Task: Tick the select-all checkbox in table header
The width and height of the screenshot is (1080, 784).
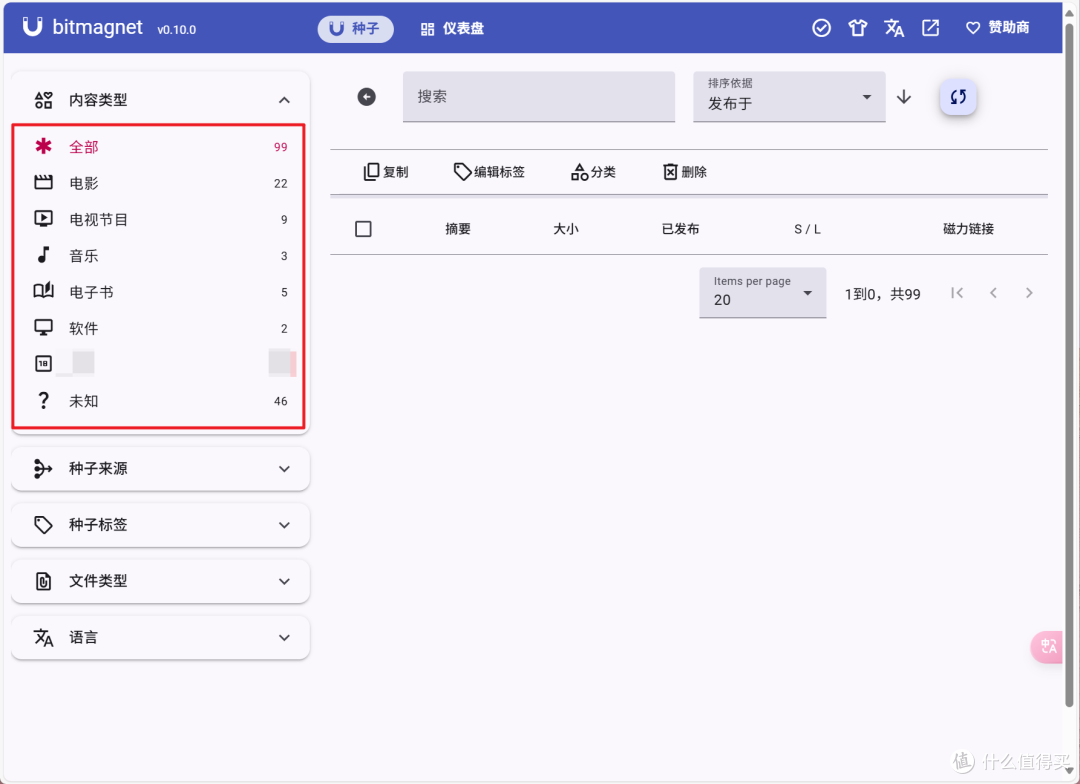Action: point(363,229)
